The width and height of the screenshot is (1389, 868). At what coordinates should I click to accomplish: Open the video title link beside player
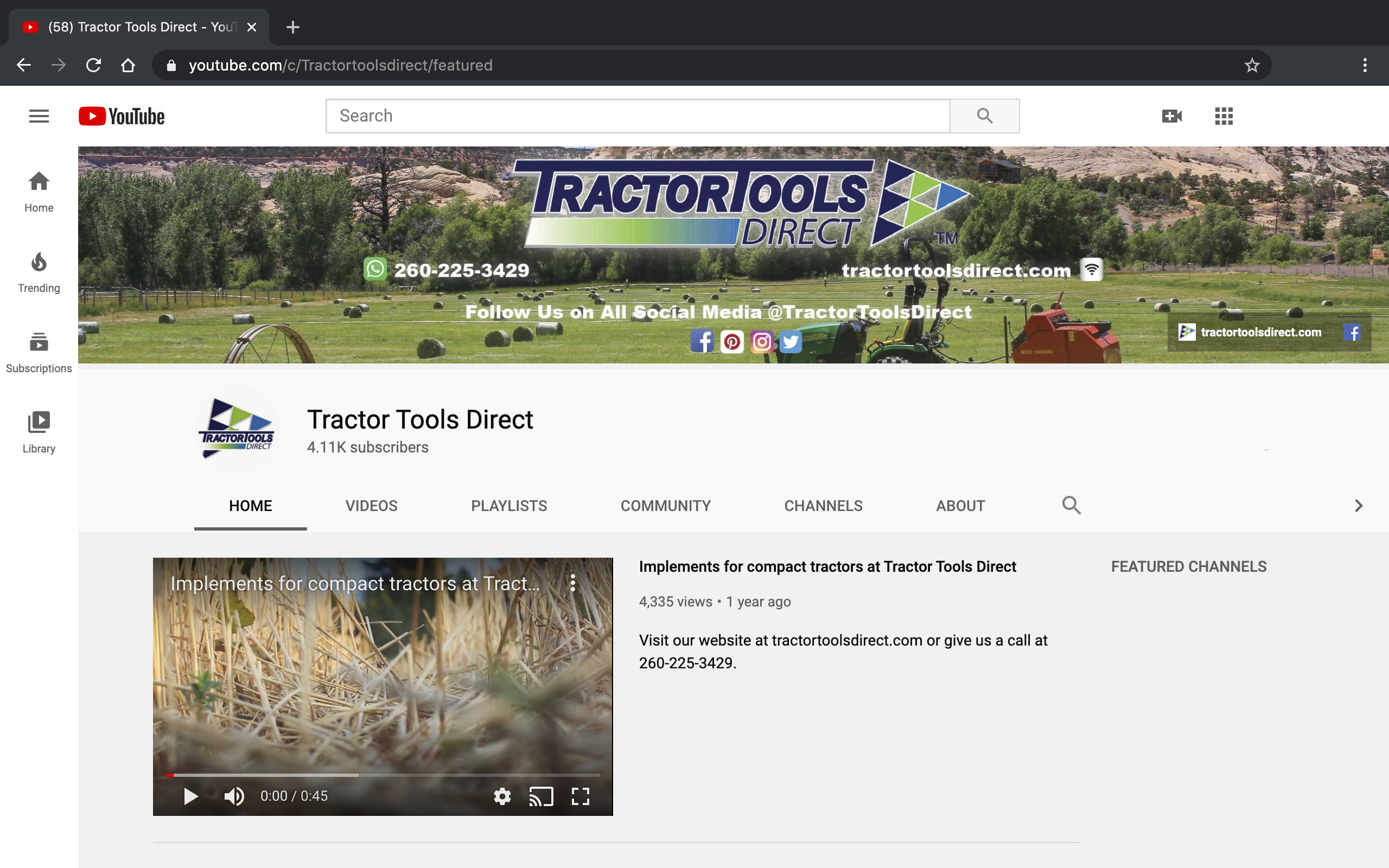tap(827, 566)
